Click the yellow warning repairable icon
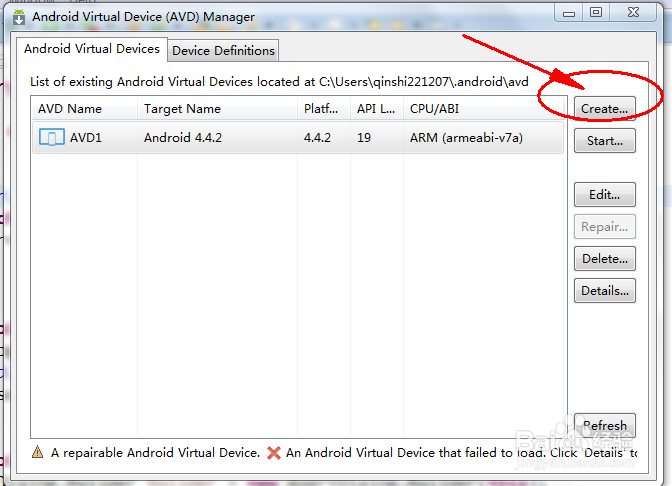 pyautogui.click(x=38, y=452)
